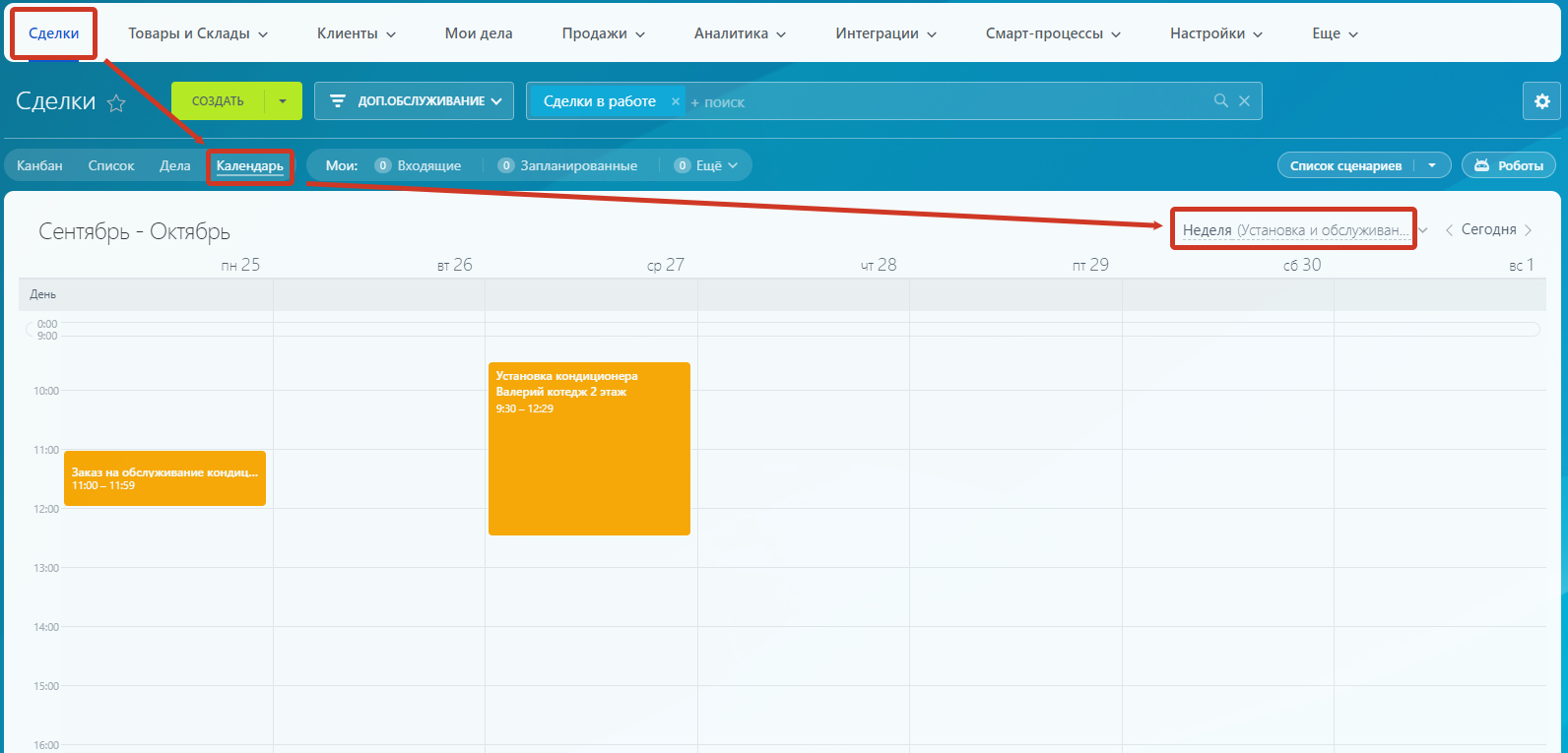Select the пт 29 day header

[1090, 265]
